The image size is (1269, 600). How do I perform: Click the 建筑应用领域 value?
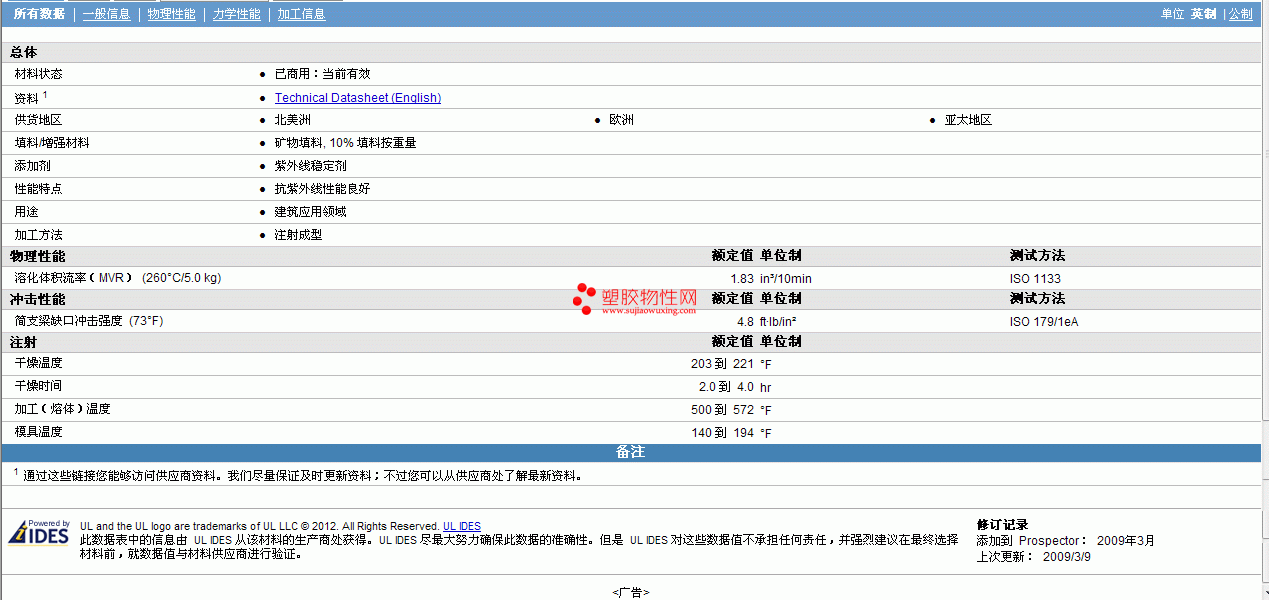click(311, 212)
